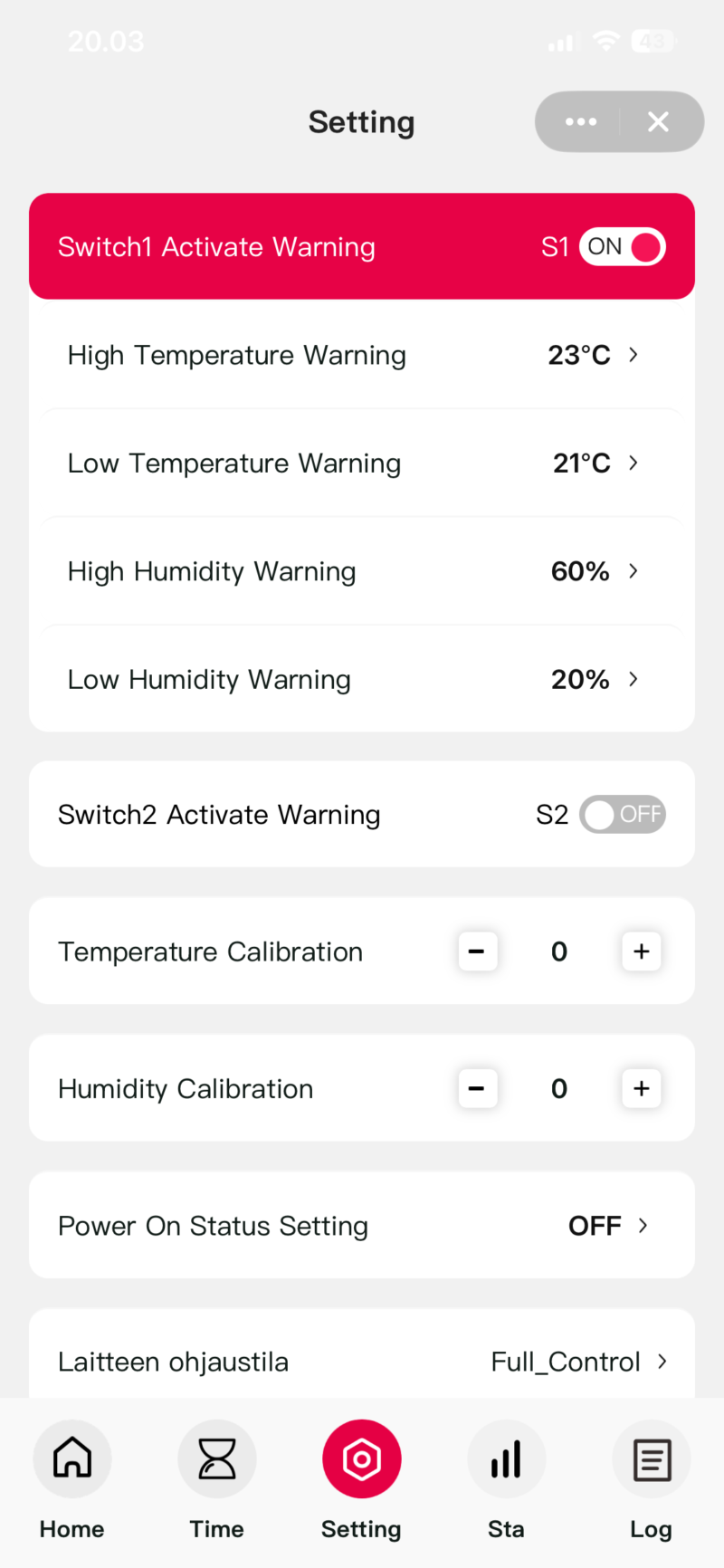Viewport: 724px width, 1568px height.
Task: Open the Home house icon
Action: (x=72, y=1459)
